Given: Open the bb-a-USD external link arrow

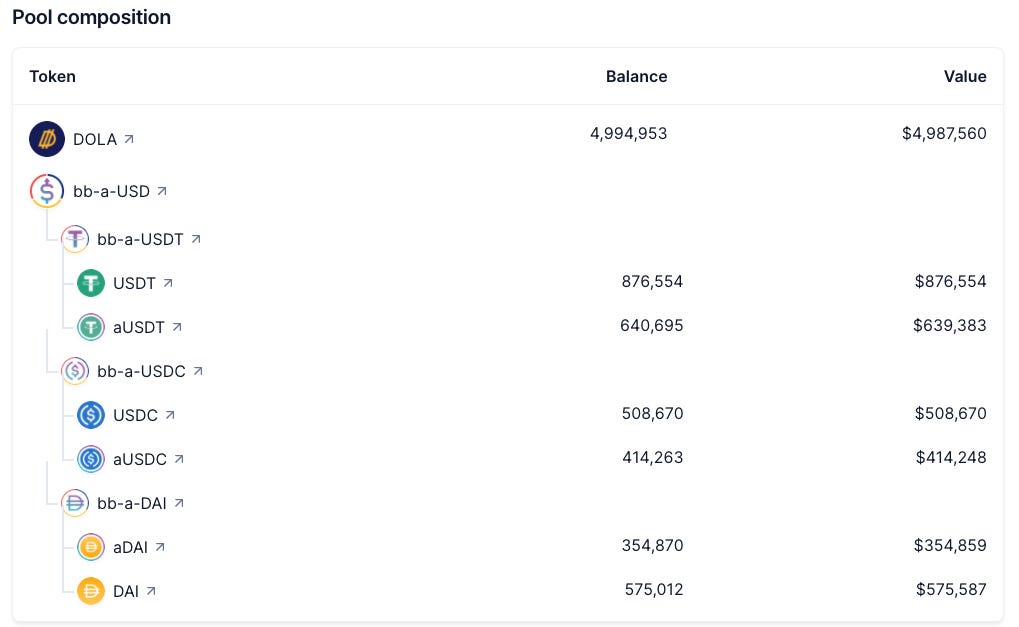Looking at the screenshot, I should pyautogui.click(x=162, y=190).
